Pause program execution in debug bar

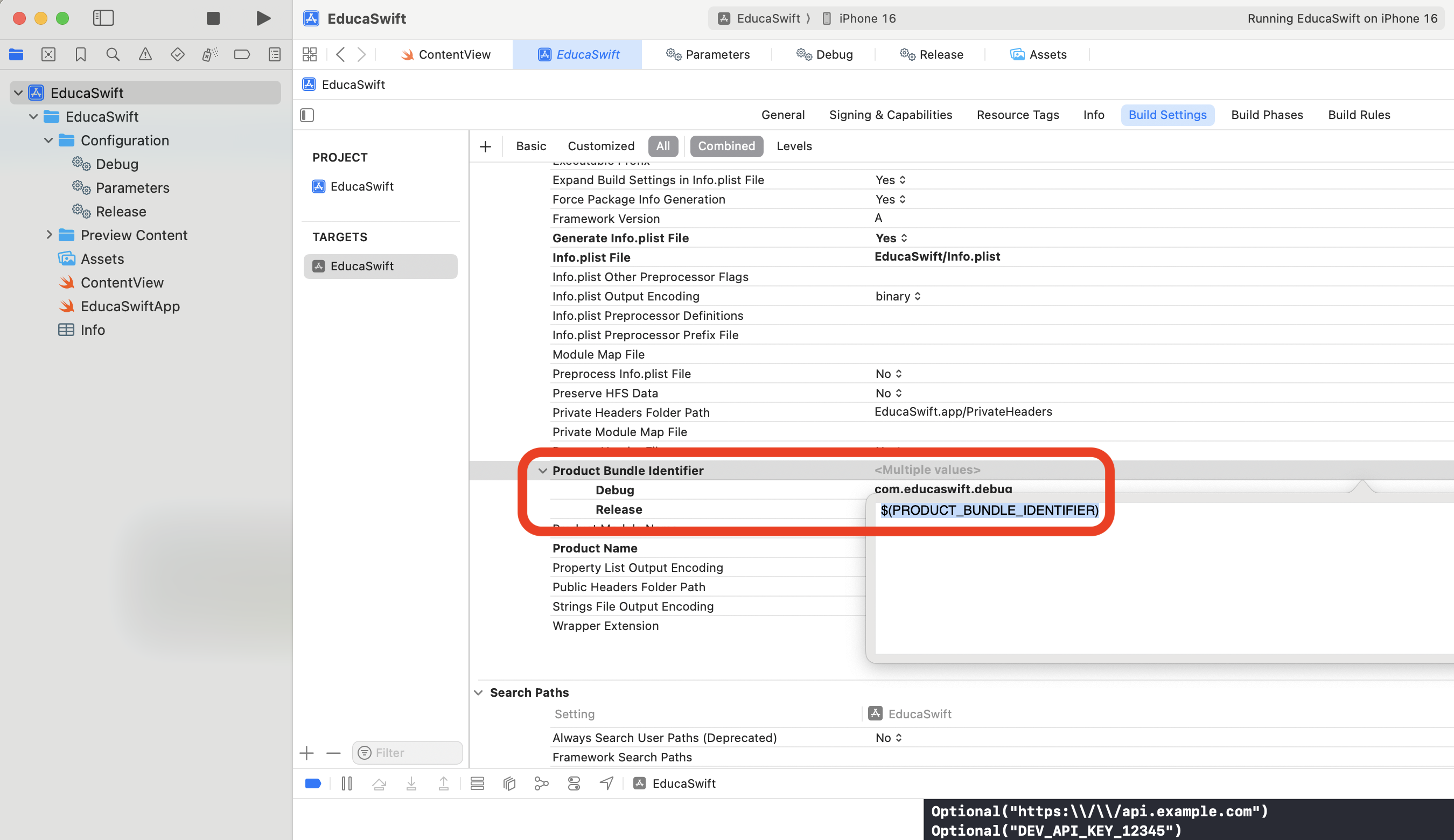click(347, 783)
